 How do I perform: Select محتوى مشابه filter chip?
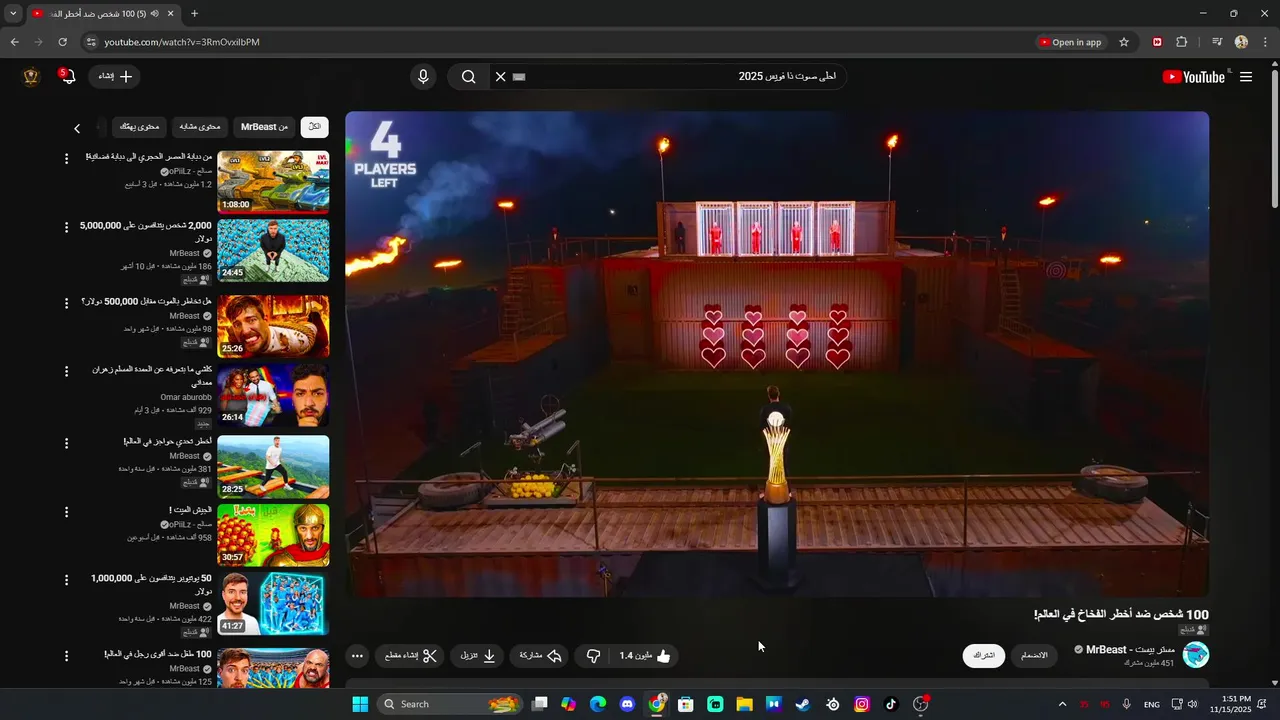click(200, 127)
